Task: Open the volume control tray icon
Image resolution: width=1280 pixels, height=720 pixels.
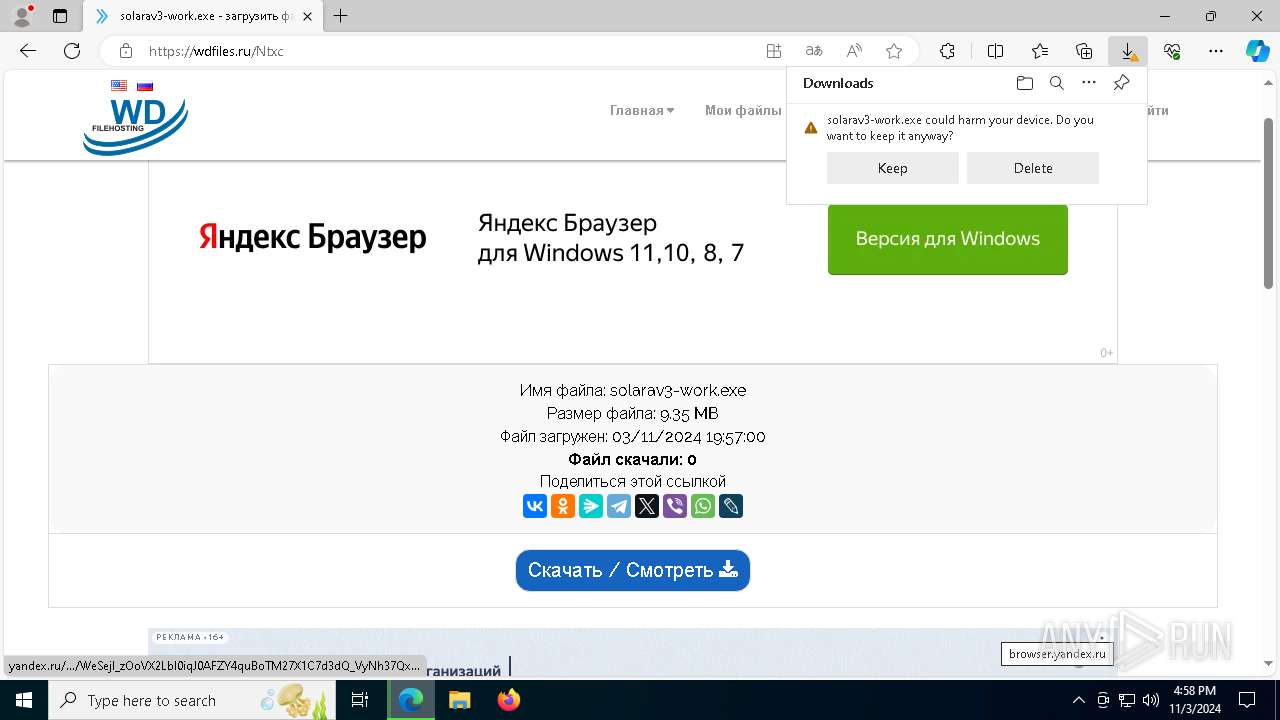Action: [1151, 700]
